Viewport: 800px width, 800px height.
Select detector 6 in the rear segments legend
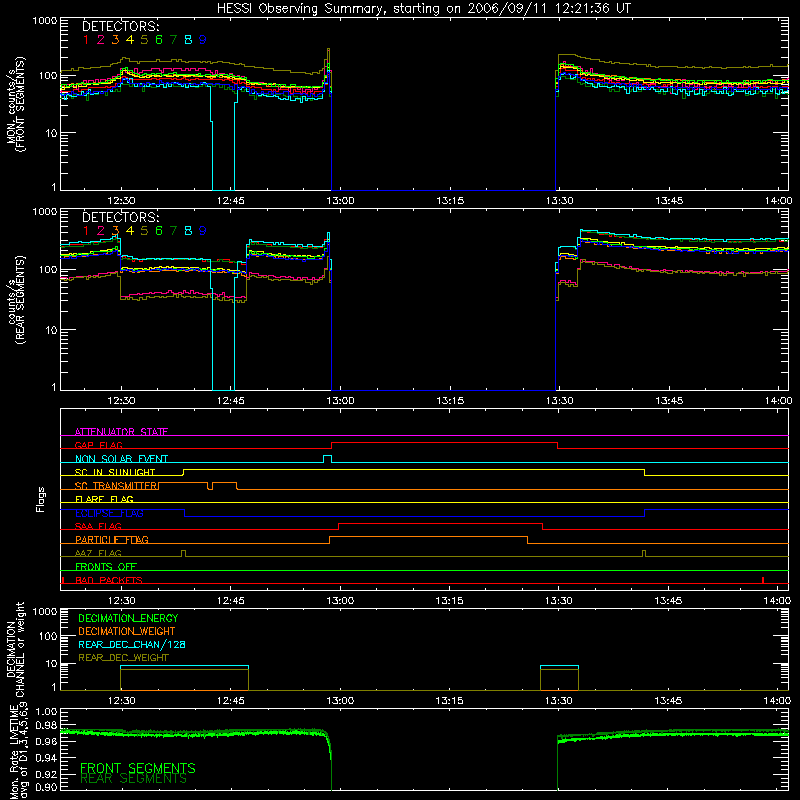[x=159, y=231]
